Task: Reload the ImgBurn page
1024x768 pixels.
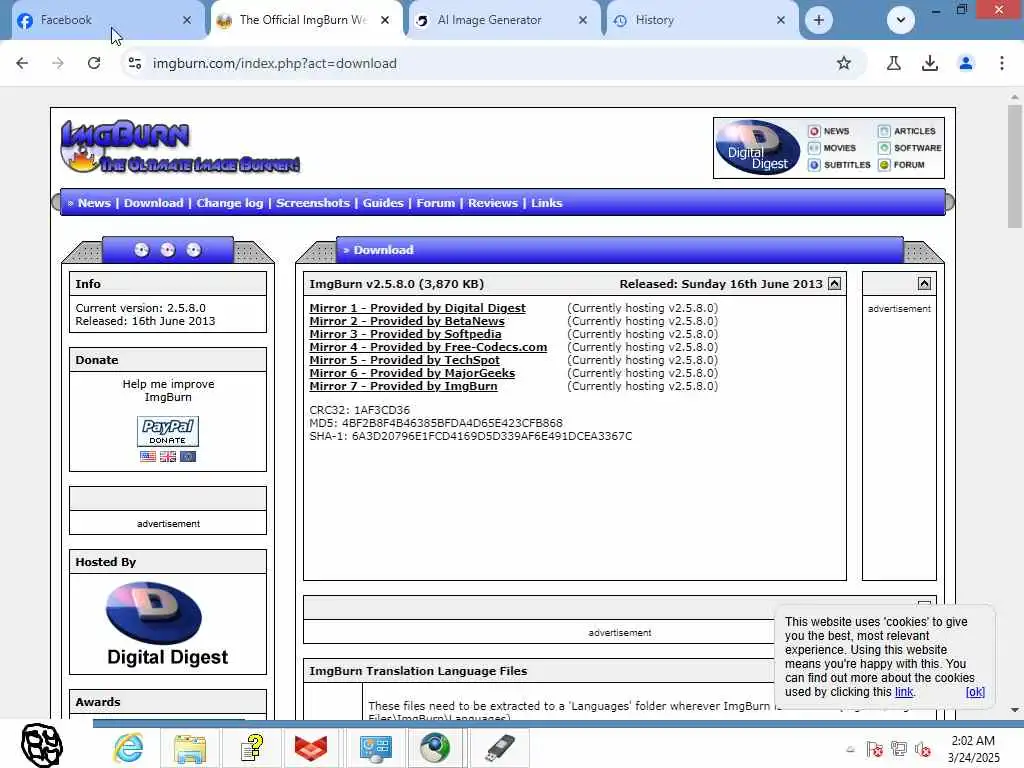Action: pyautogui.click(x=94, y=63)
